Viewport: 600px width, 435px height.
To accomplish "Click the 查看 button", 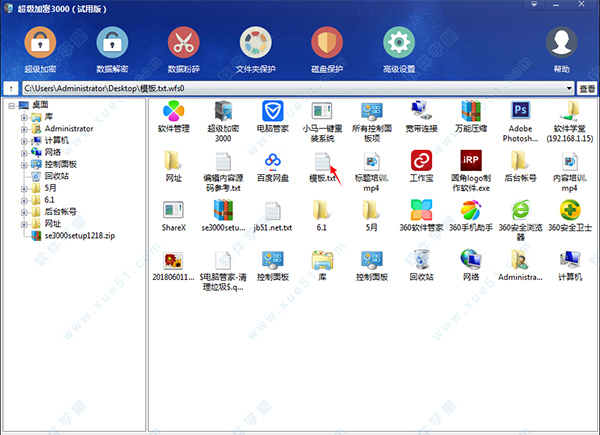I will click(x=587, y=89).
